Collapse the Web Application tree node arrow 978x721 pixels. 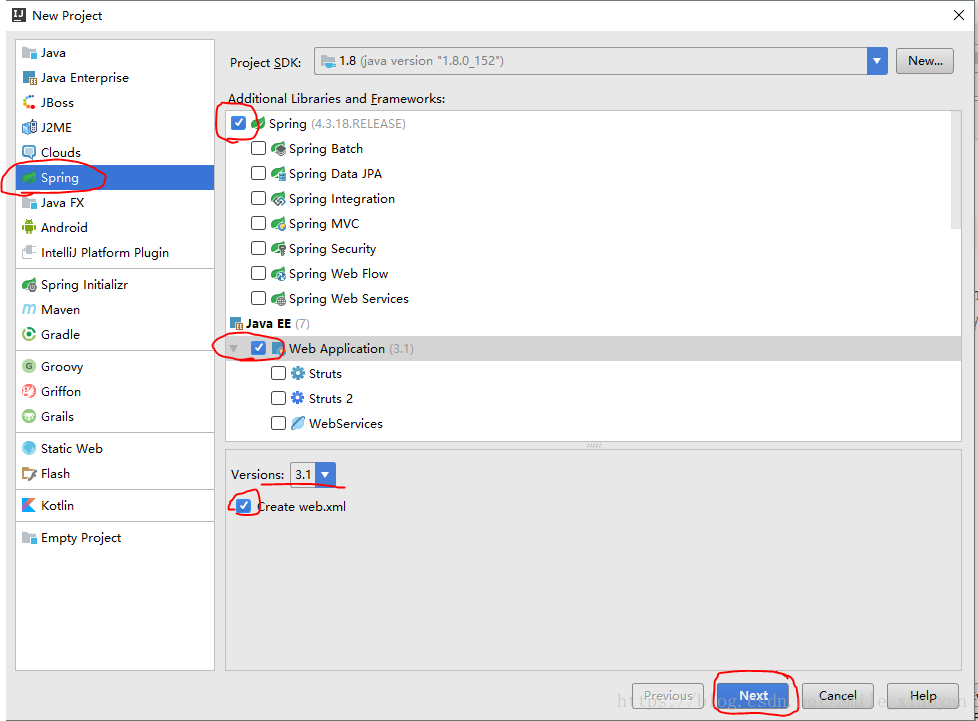click(234, 349)
